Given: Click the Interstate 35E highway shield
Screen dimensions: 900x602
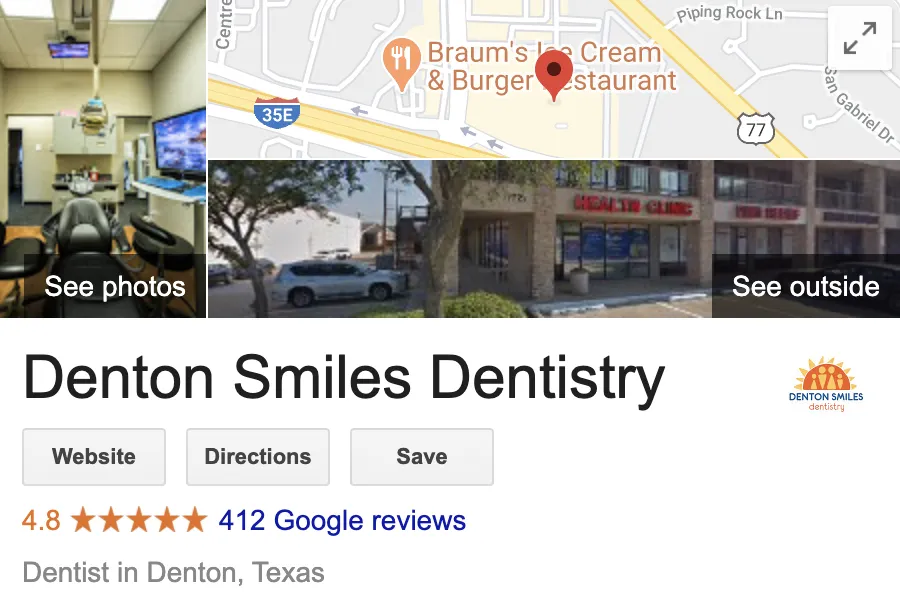Looking at the screenshot, I should [277, 112].
